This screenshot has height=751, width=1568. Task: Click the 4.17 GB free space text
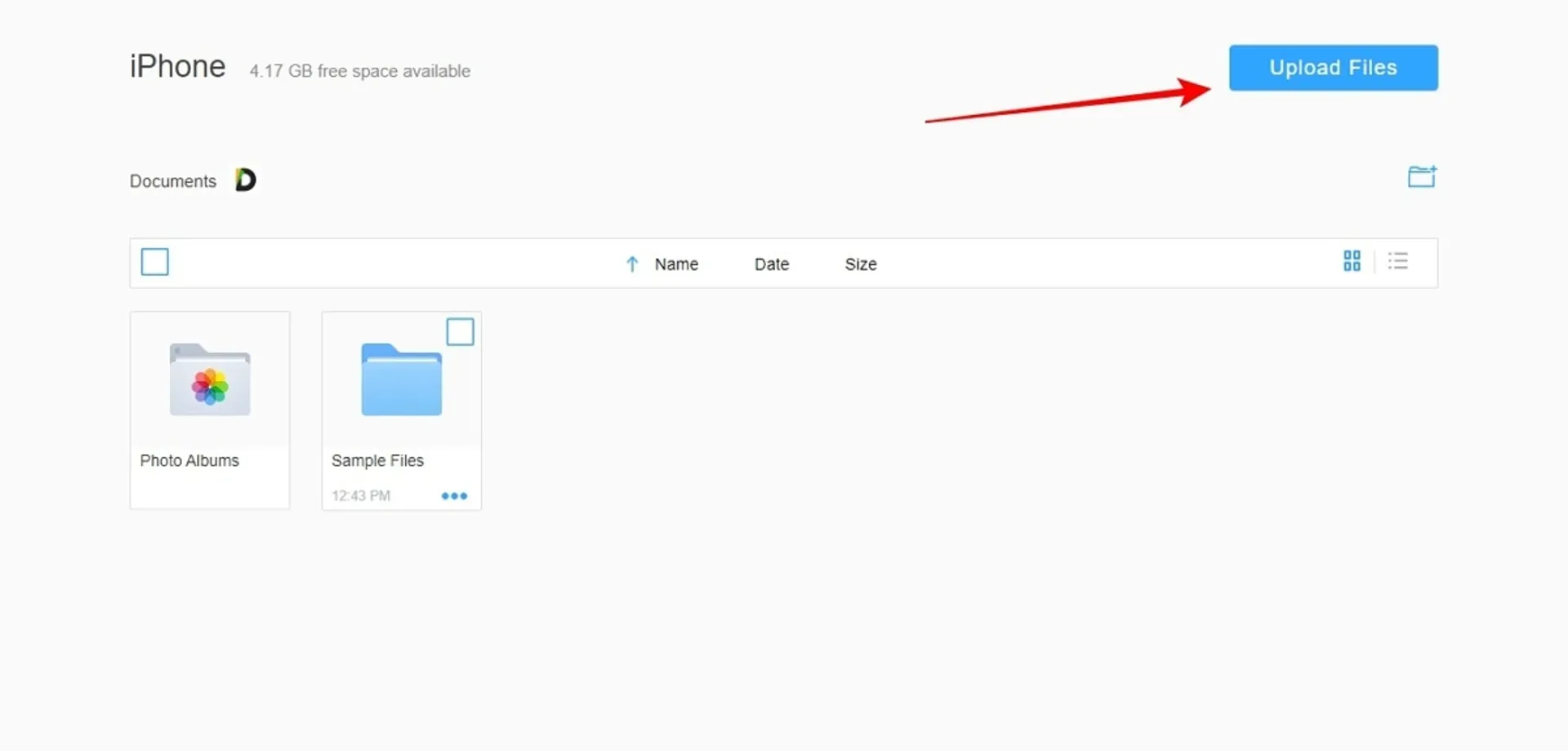[360, 71]
